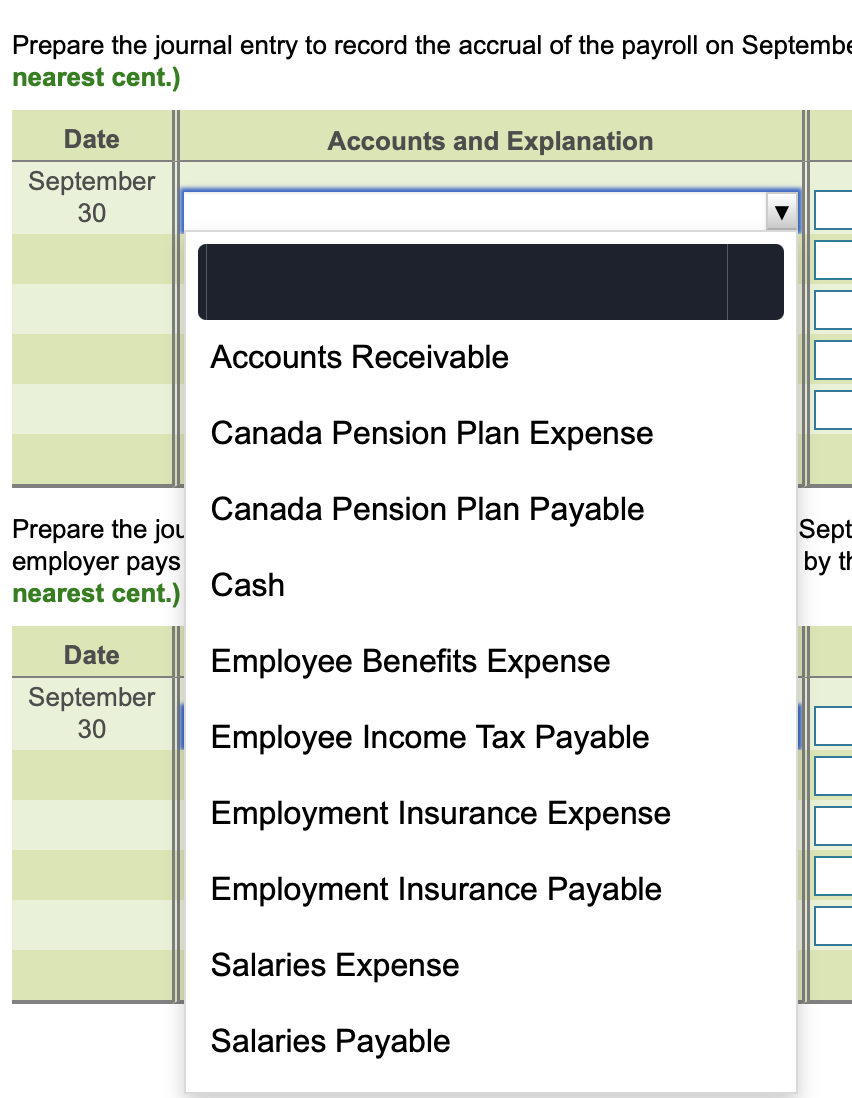This screenshot has height=1098, width=852.
Task: Select Salaries Expense from the list
Action: pyautogui.click(x=334, y=965)
